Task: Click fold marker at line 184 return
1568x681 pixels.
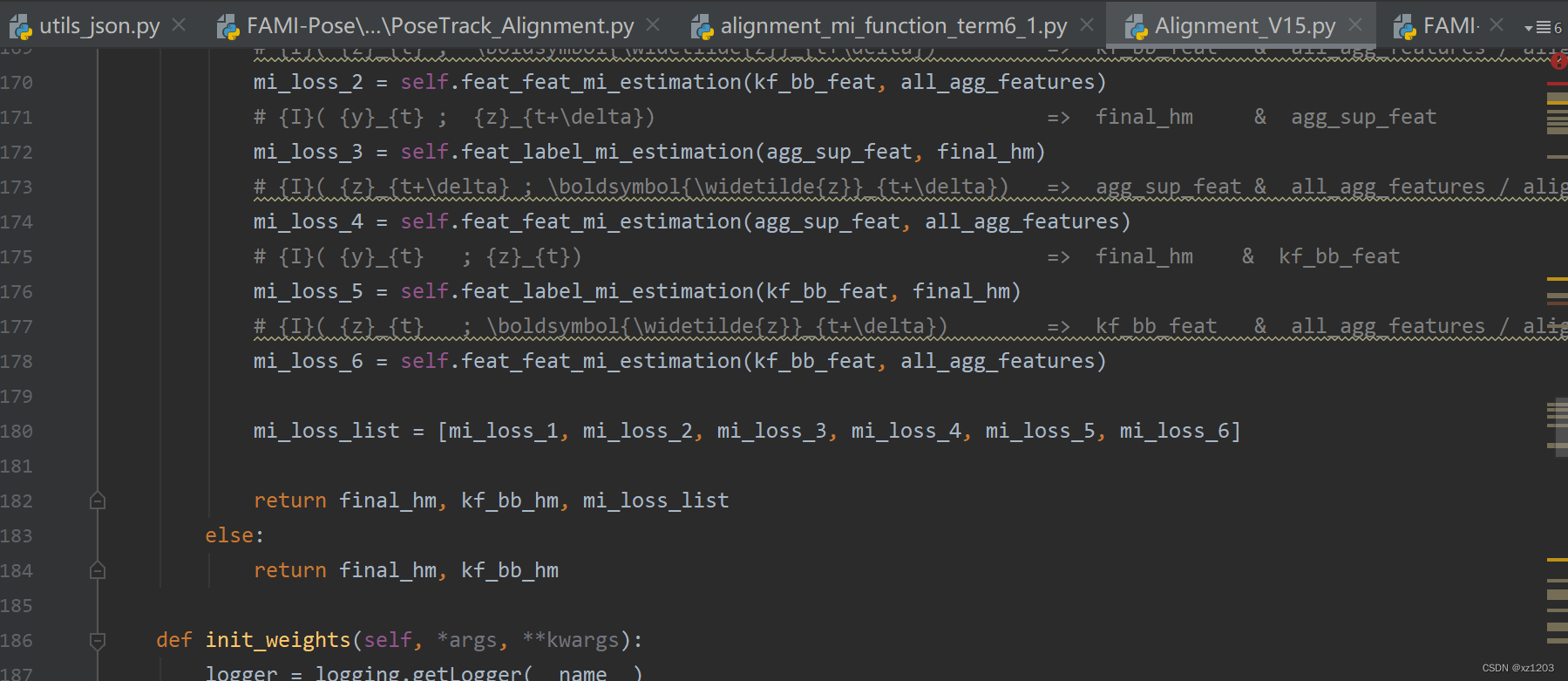Action: 98,570
